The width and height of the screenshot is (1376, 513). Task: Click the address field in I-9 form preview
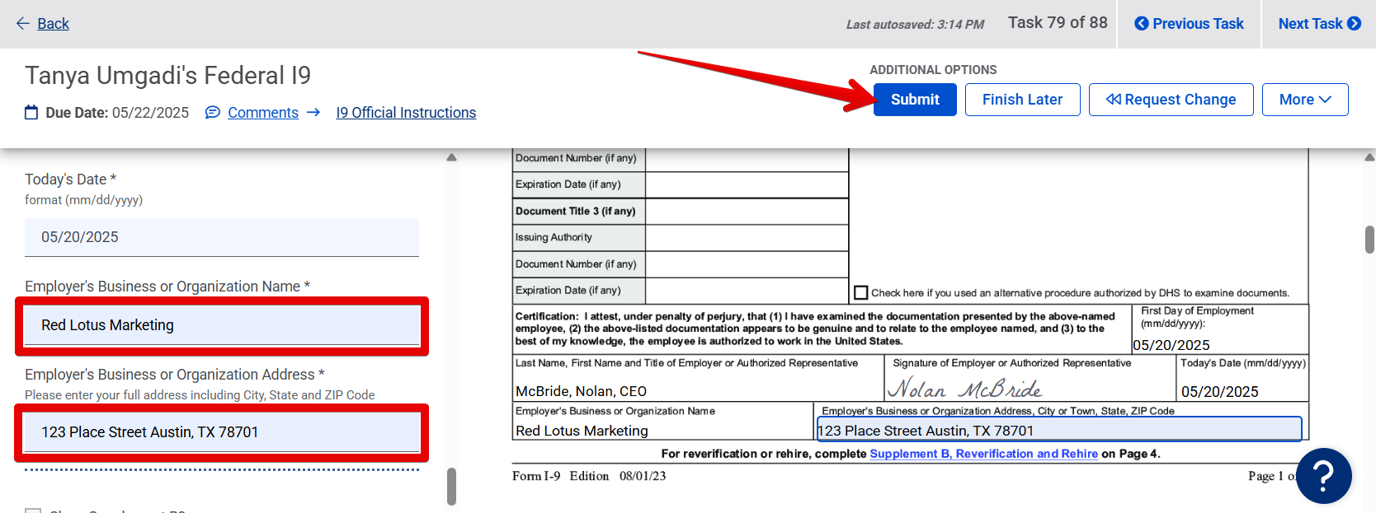pos(1059,429)
